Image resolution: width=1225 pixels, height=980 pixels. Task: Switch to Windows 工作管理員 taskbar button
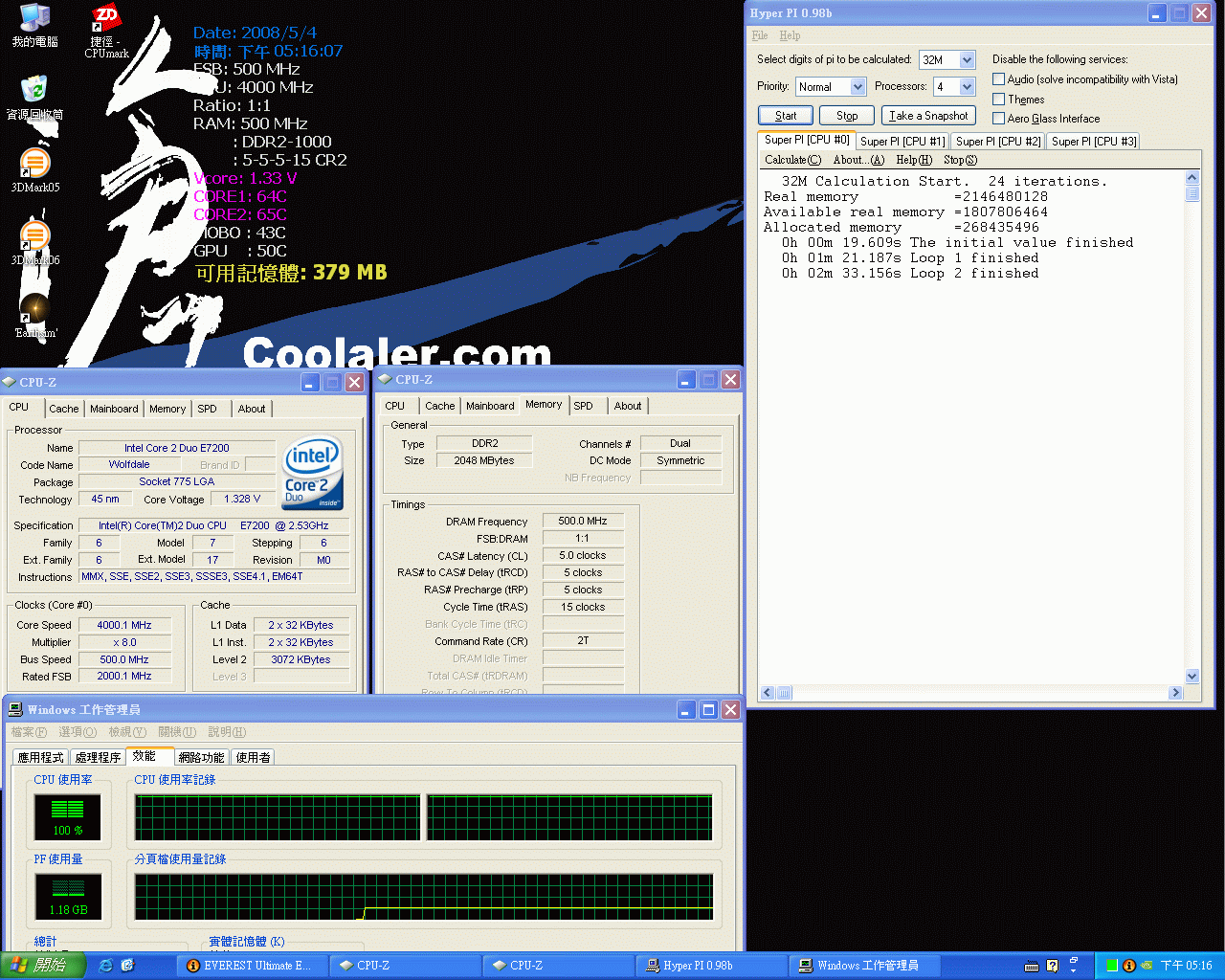864,966
